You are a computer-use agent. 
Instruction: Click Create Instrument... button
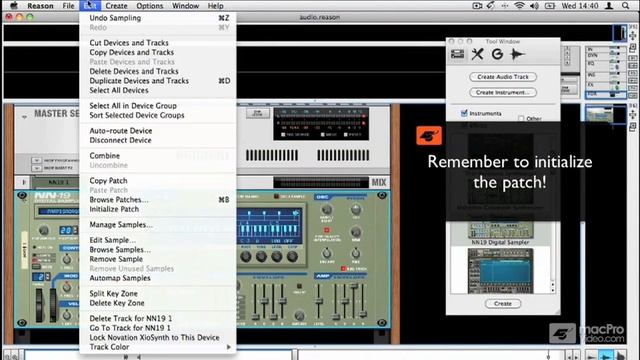503,92
